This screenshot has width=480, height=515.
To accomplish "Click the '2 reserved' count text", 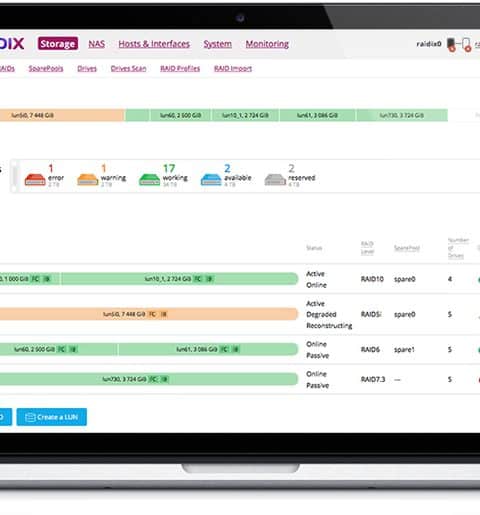I will point(302,173).
